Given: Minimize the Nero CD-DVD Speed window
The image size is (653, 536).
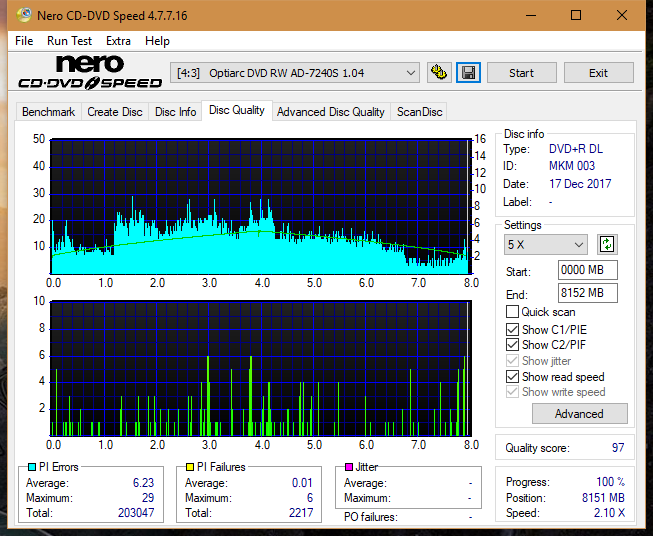Looking at the screenshot, I should click(531, 15).
